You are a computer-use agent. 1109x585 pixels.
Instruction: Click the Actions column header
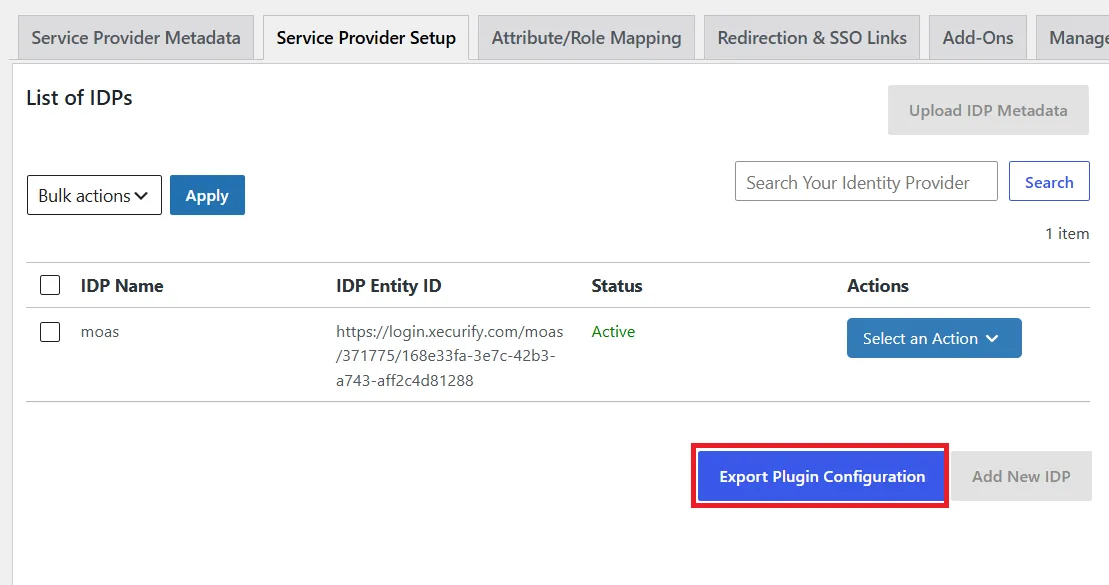[878, 286]
